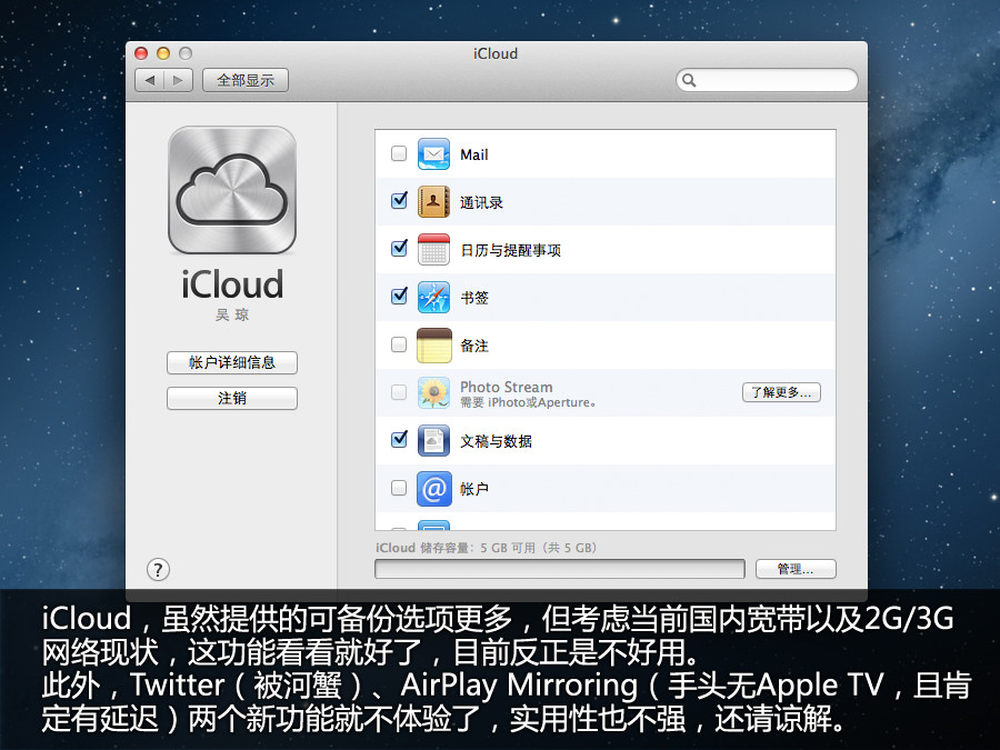Uncheck the 日历与提醒事项 checkbox
Screen dimensions: 1000x750
tap(399, 248)
